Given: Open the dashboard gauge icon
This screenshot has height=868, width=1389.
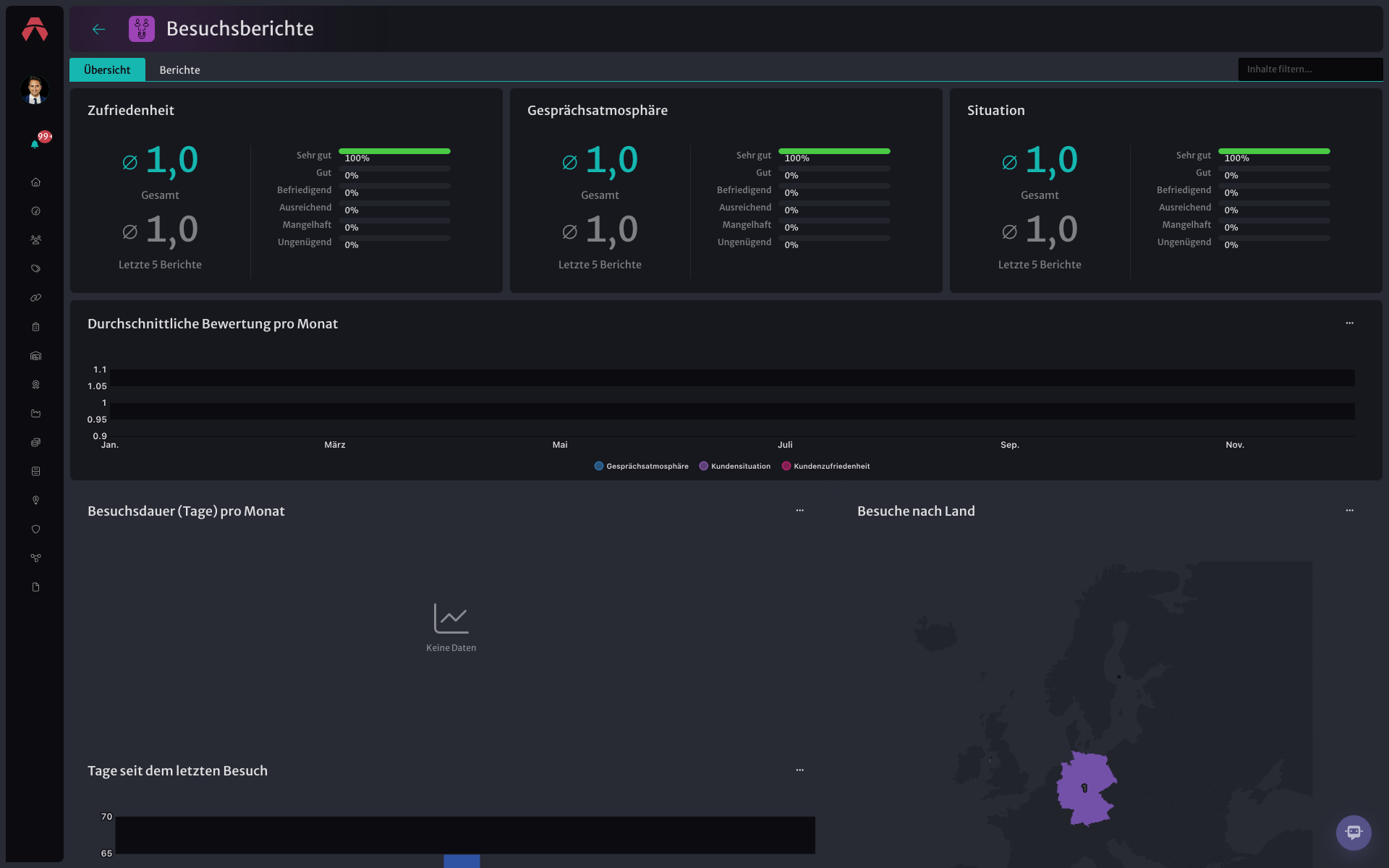Looking at the screenshot, I should tap(35, 211).
